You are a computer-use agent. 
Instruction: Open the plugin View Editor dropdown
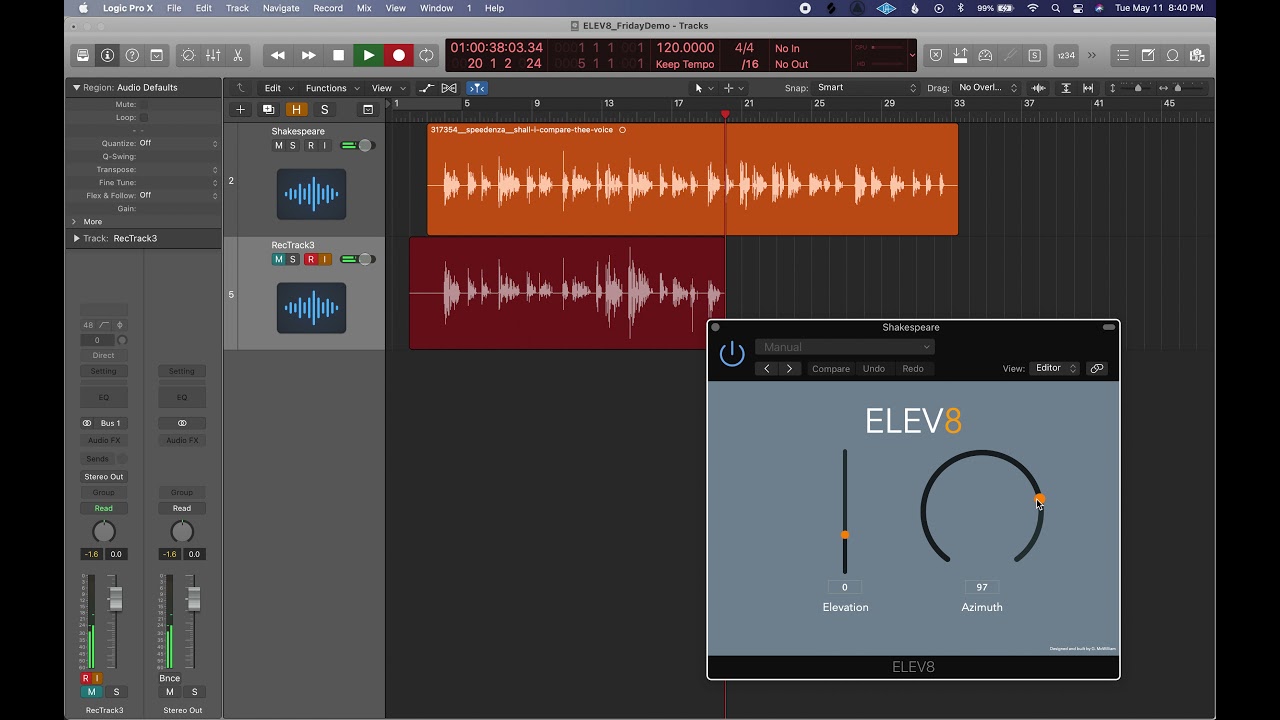click(x=1055, y=368)
